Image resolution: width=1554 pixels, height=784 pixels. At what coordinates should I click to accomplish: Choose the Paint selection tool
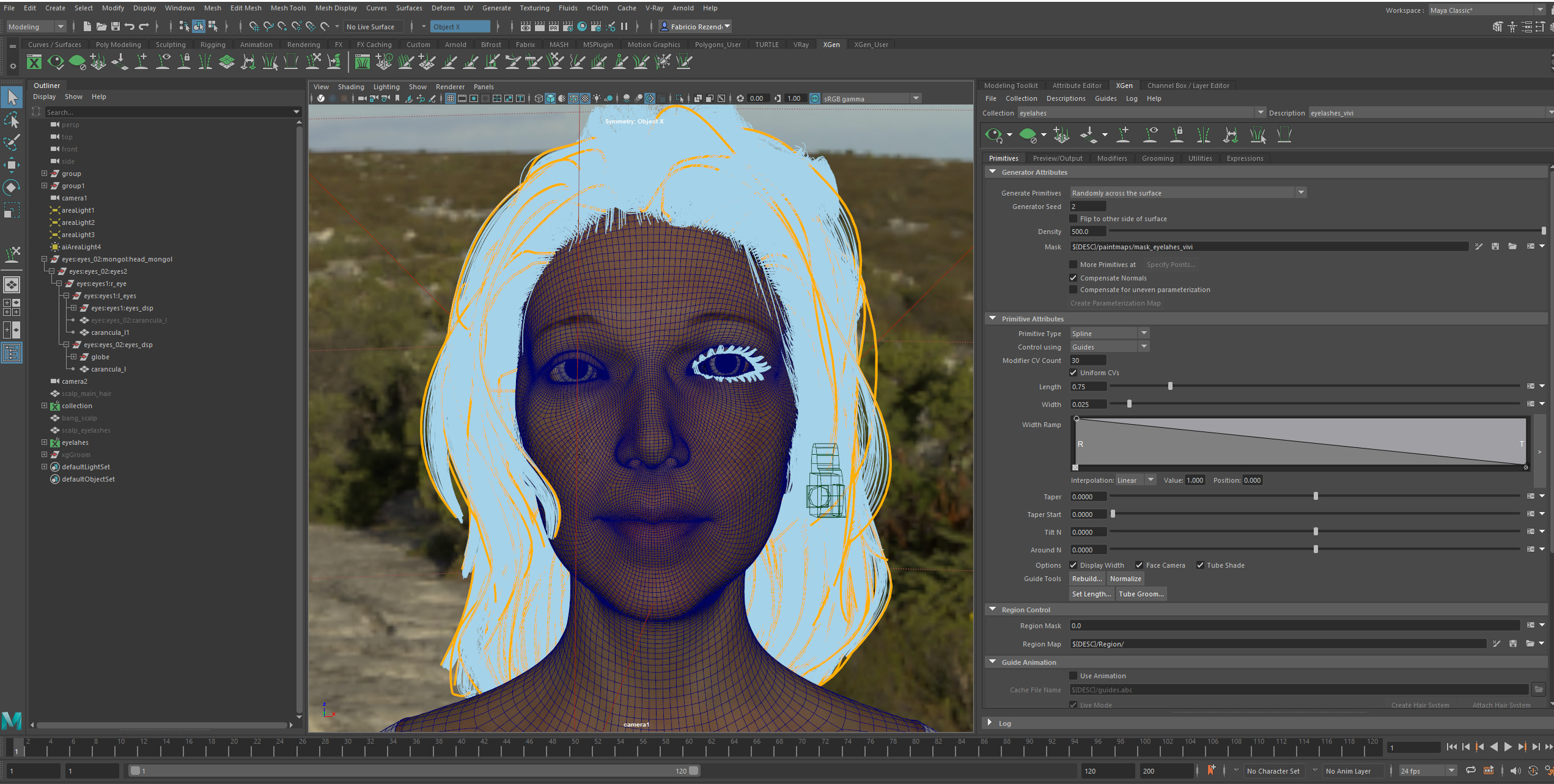pyautogui.click(x=12, y=142)
